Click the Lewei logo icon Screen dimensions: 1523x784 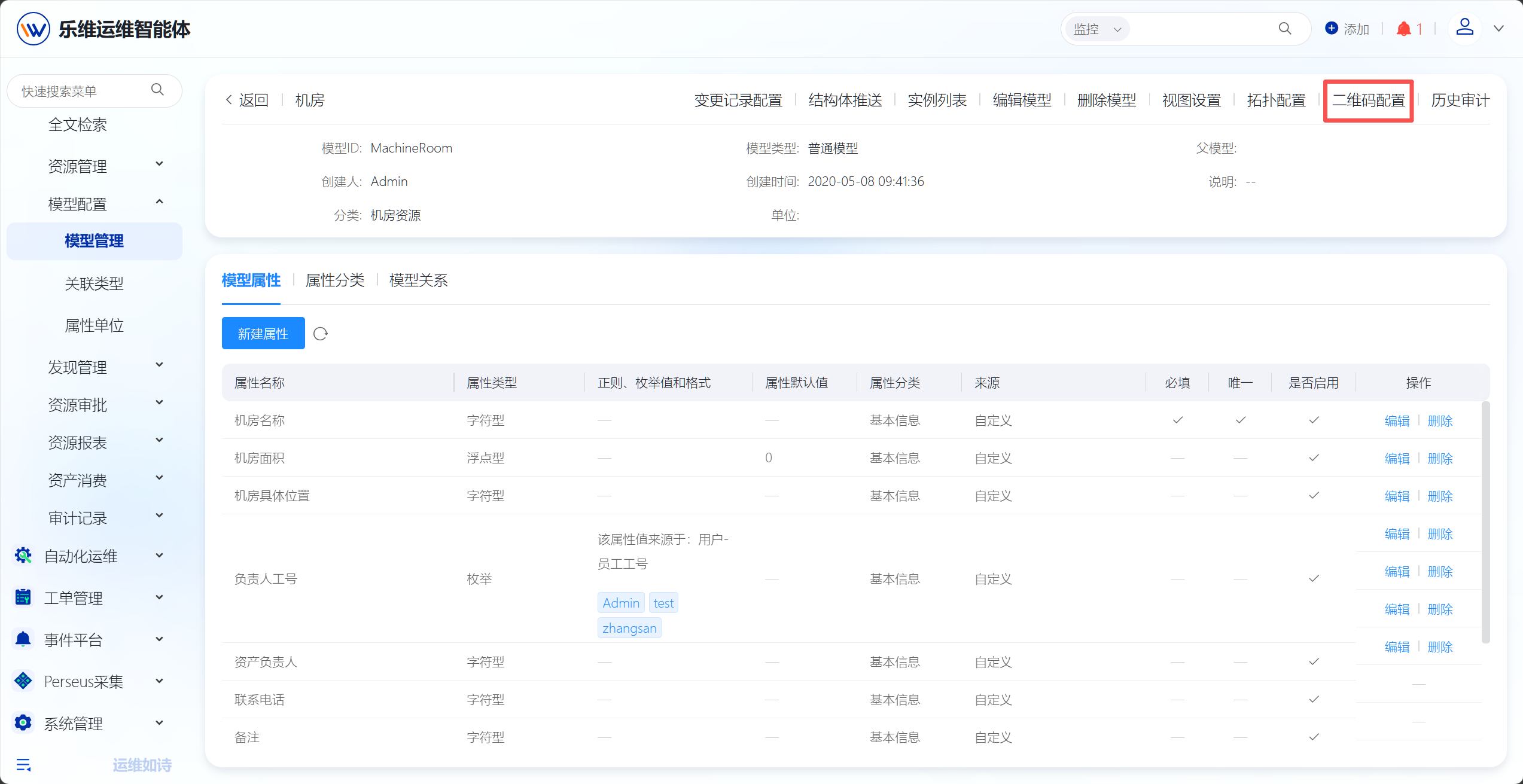coord(33,29)
